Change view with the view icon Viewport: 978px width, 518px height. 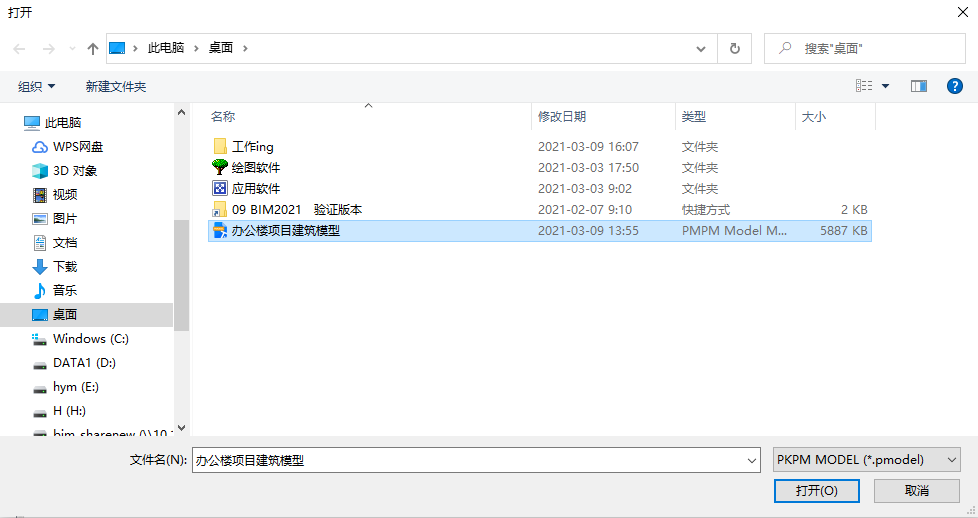pyautogui.click(x=864, y=86)
